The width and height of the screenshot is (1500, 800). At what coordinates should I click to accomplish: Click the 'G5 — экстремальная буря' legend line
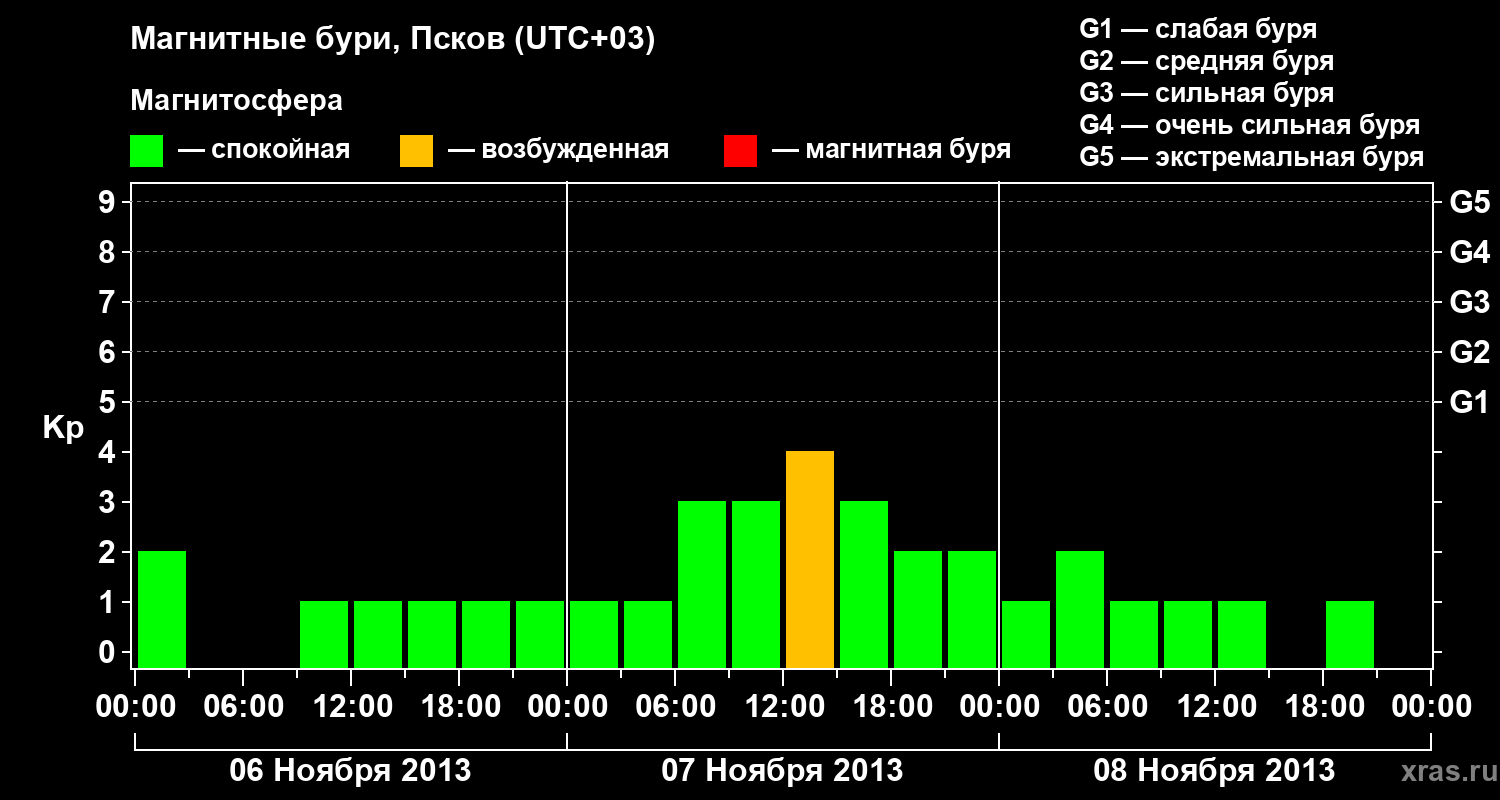pos(1252,157)
